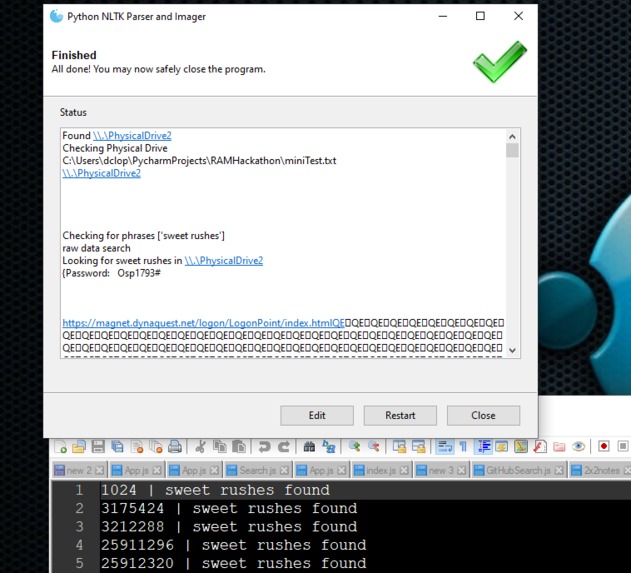Click editor line '3212288 | sweet rushes found'
The height and width of the screenshot is (573, 631).
(229, 527)
